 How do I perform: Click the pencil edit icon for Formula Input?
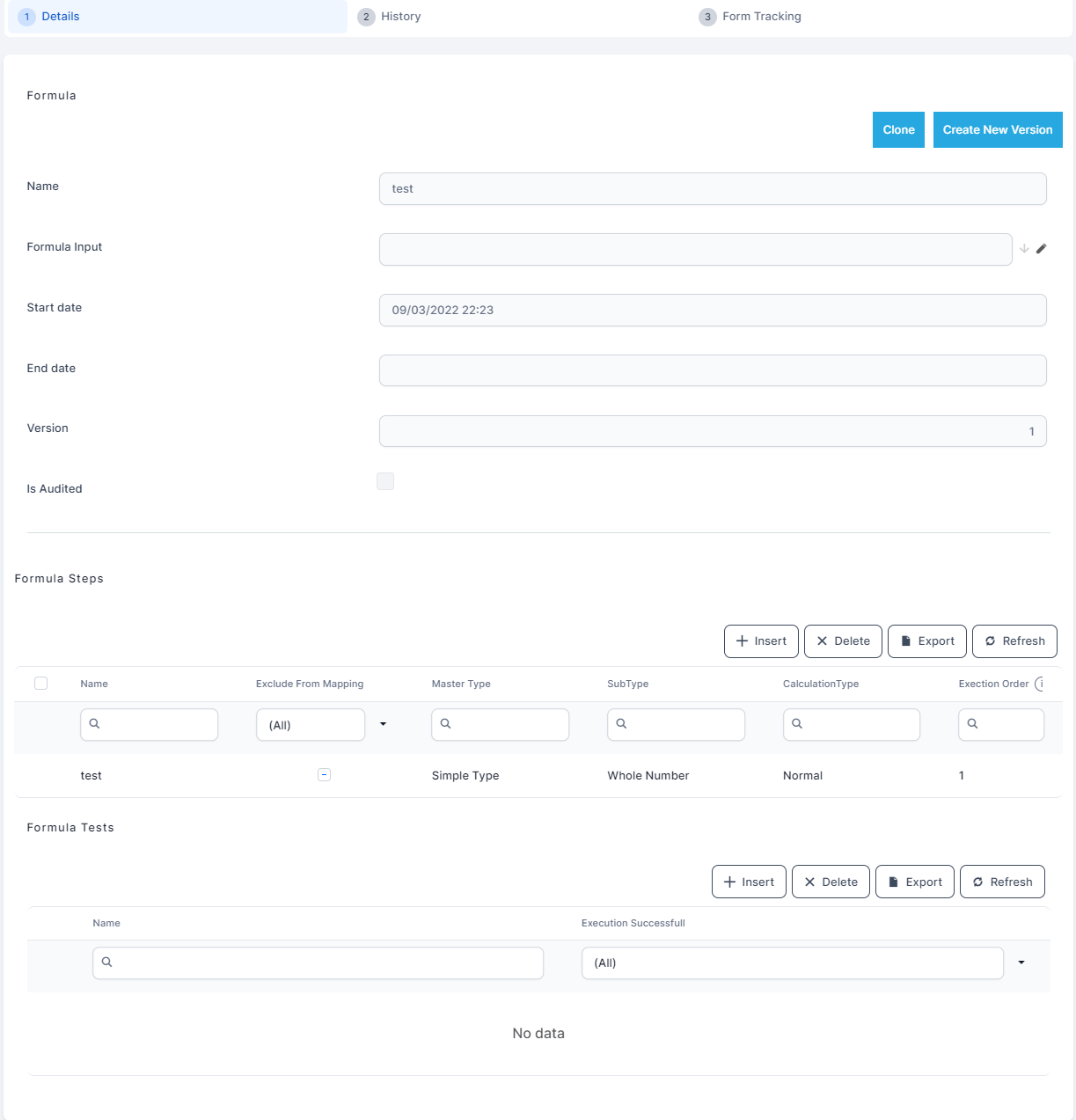tap(1042, 249)
